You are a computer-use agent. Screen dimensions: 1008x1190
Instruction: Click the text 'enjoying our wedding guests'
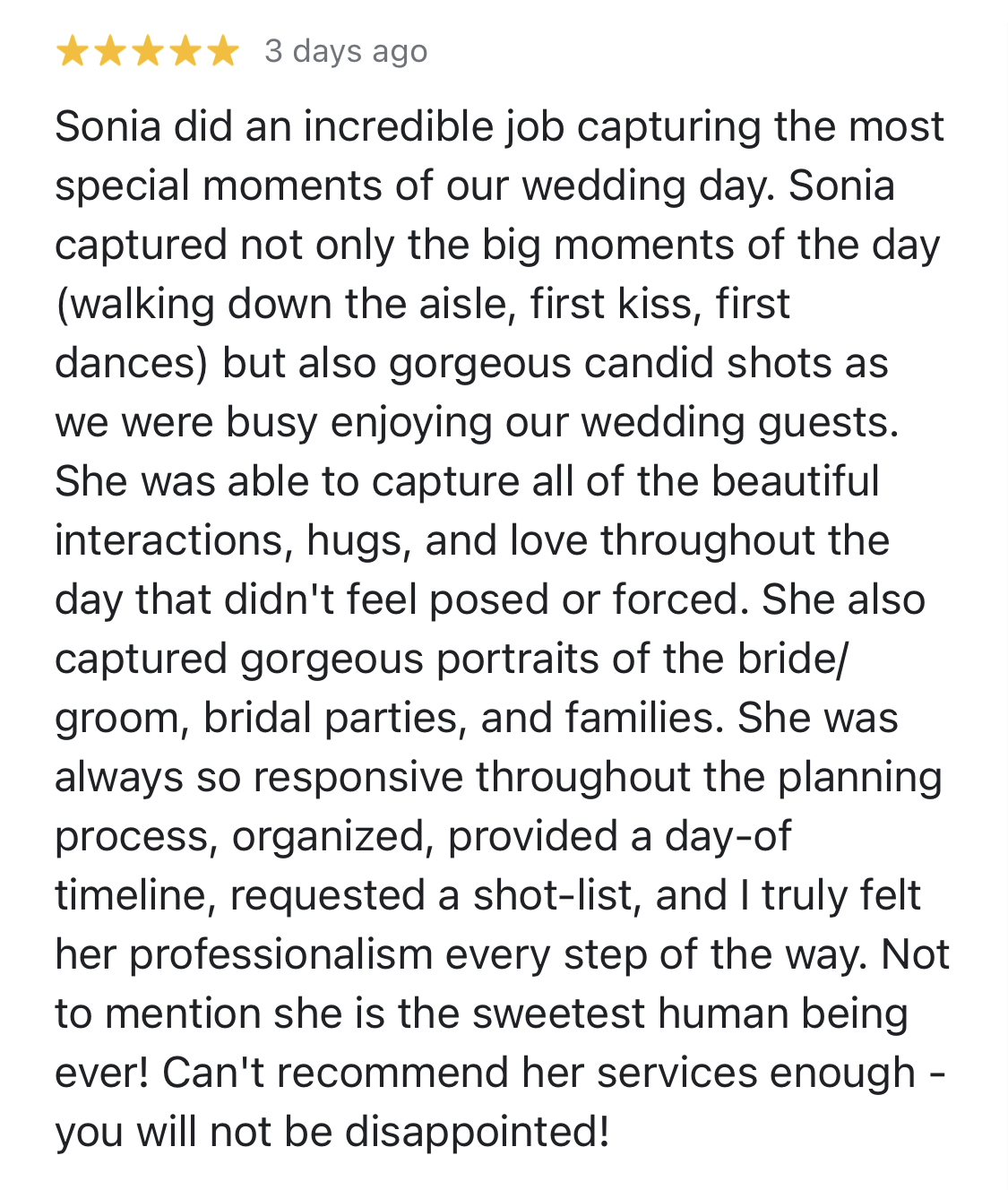tap(614, 424)
